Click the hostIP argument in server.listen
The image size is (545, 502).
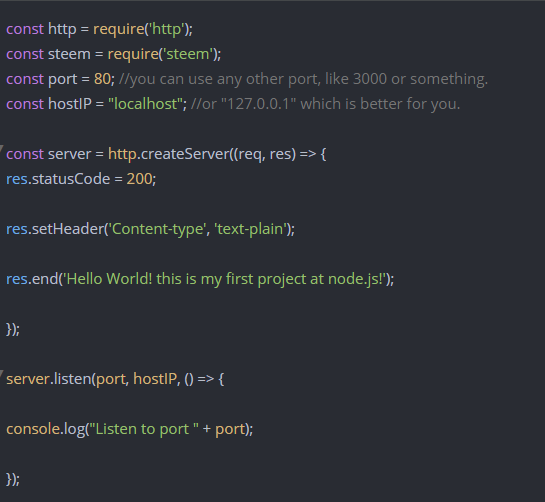click(155, 379)
